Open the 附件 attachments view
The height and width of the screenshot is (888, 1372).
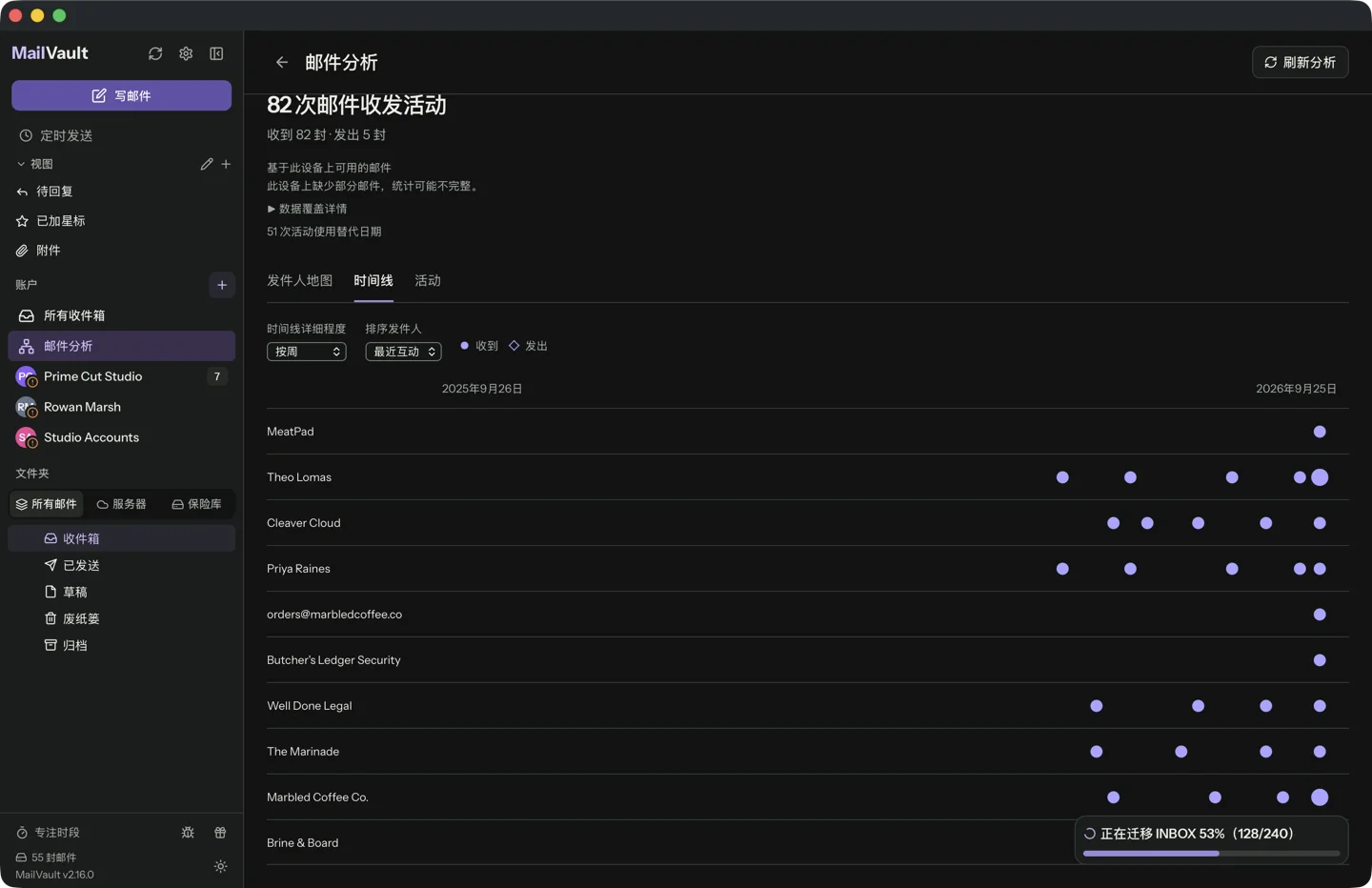[x=122, y=251]
